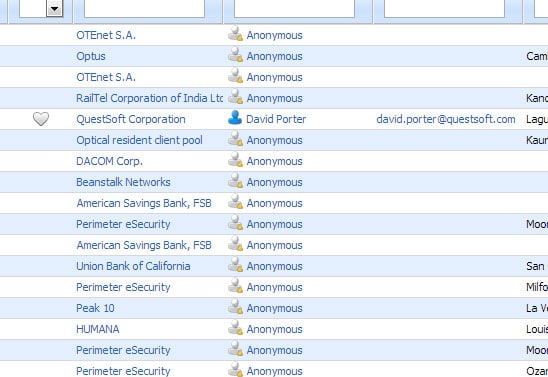
Task: Click anonymous user icon in Union Bank of California row
Action: [235, 264]
